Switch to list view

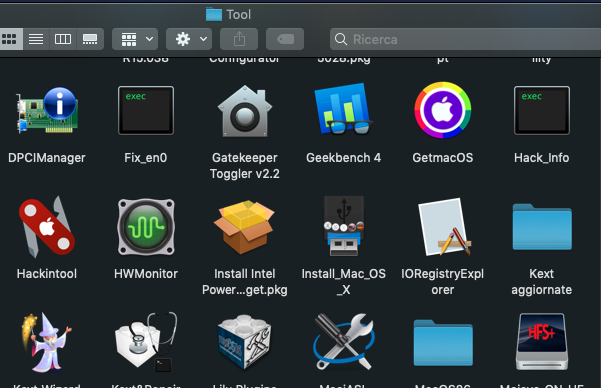(36, 39)
